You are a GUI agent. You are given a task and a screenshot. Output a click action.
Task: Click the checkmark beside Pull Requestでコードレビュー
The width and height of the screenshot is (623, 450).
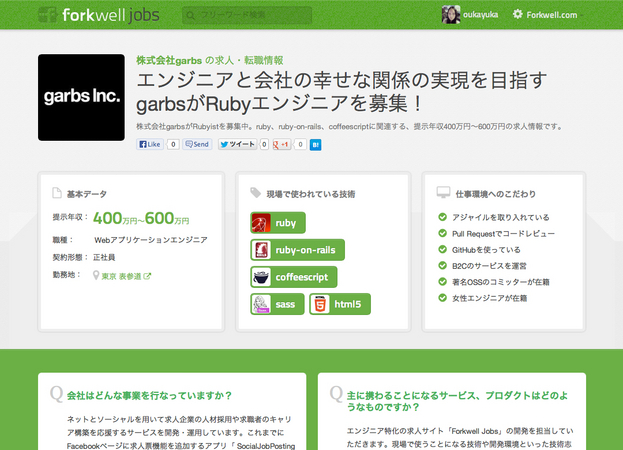coord(442,233)
